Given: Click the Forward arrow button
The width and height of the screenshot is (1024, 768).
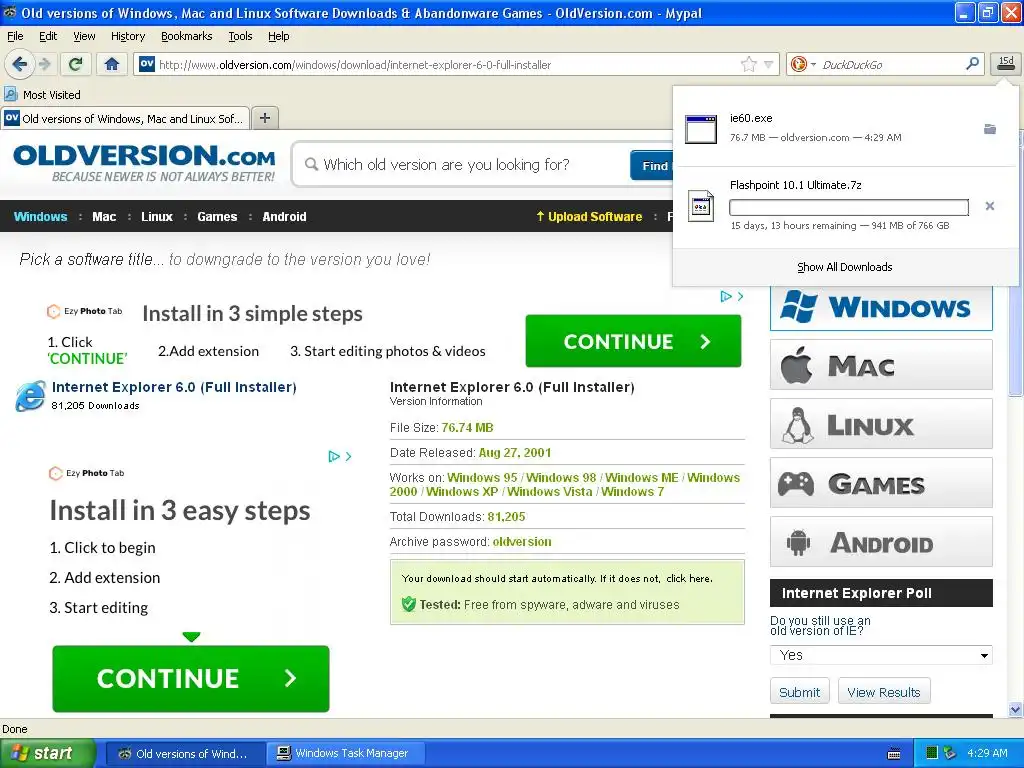Looking at the screenshot, I should (44, 64).
